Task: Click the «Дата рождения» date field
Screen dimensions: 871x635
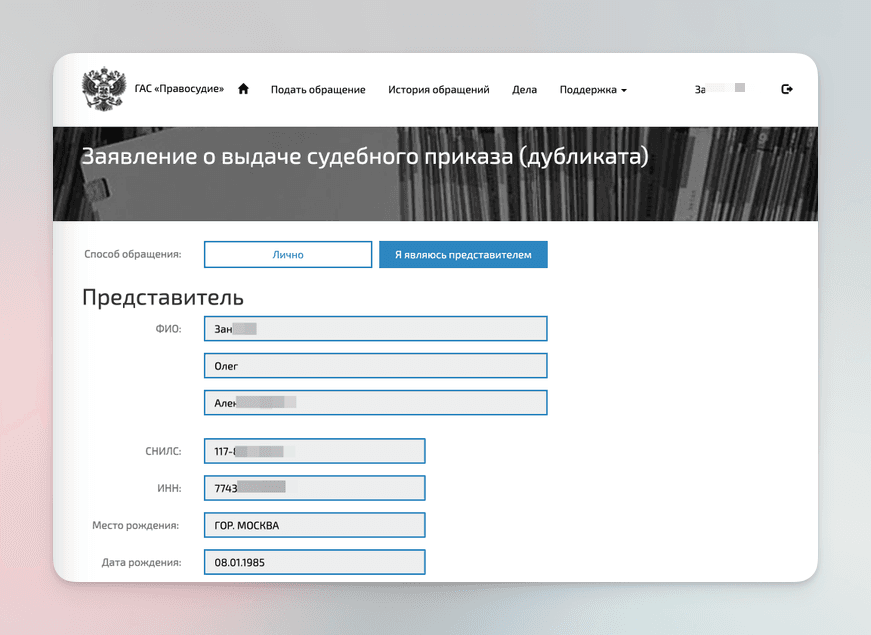Action: tap(314, 562)
